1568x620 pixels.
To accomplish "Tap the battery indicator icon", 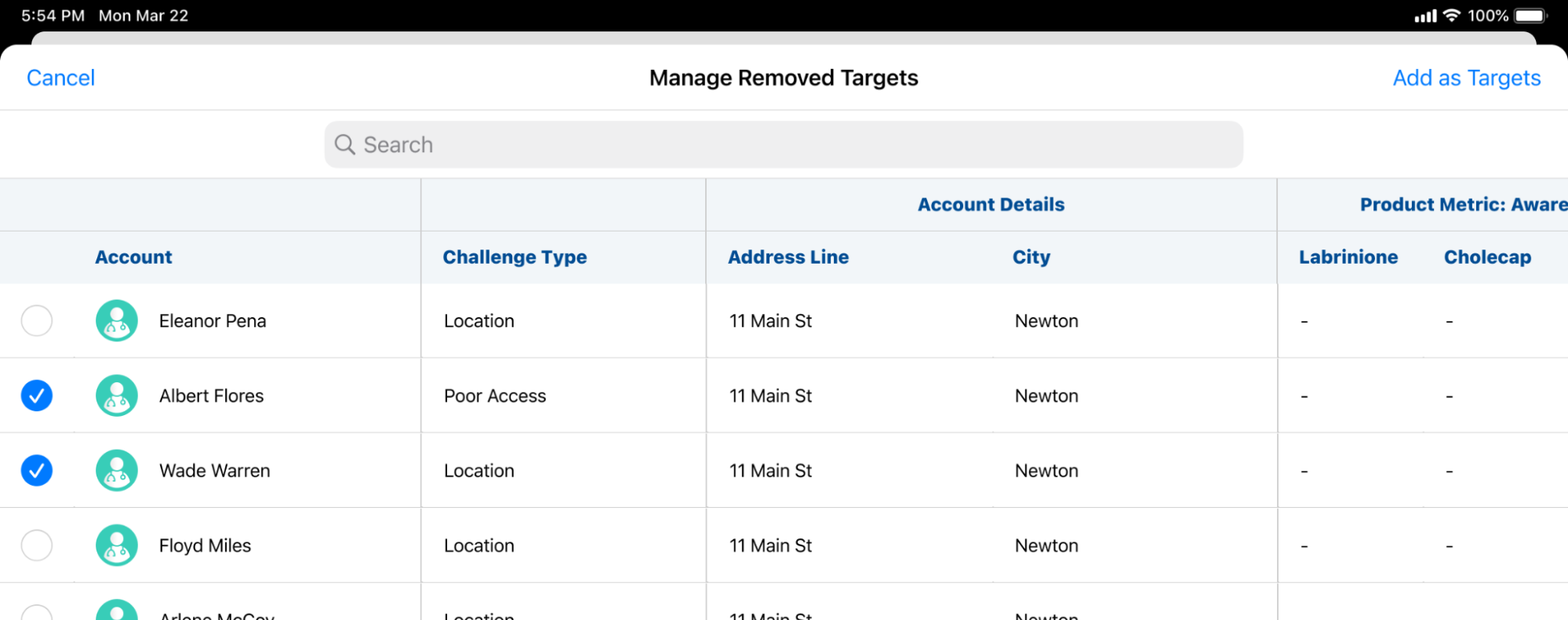I will tap(1530, 16).
